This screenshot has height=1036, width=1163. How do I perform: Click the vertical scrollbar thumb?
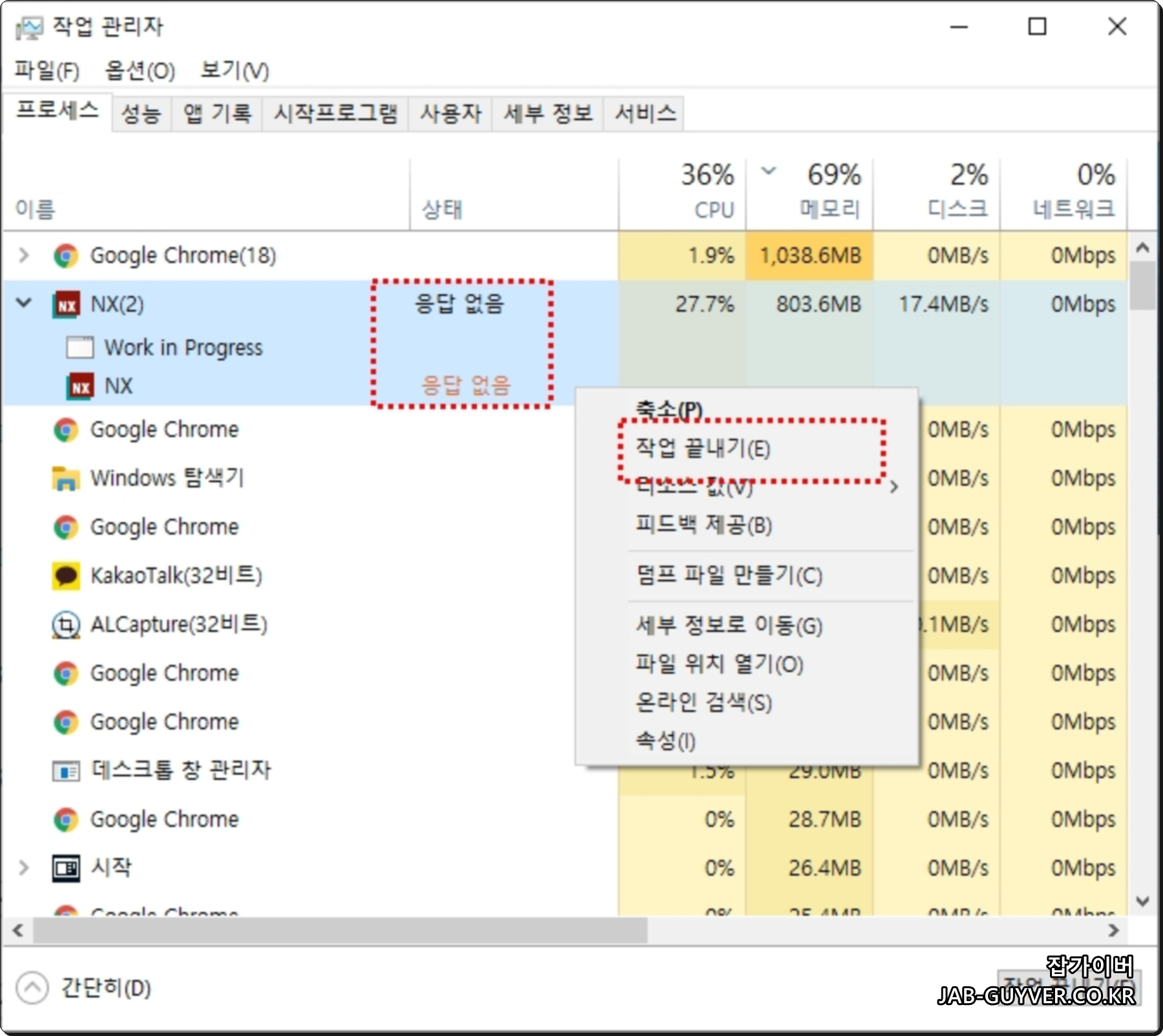[x=1142, y=286]
